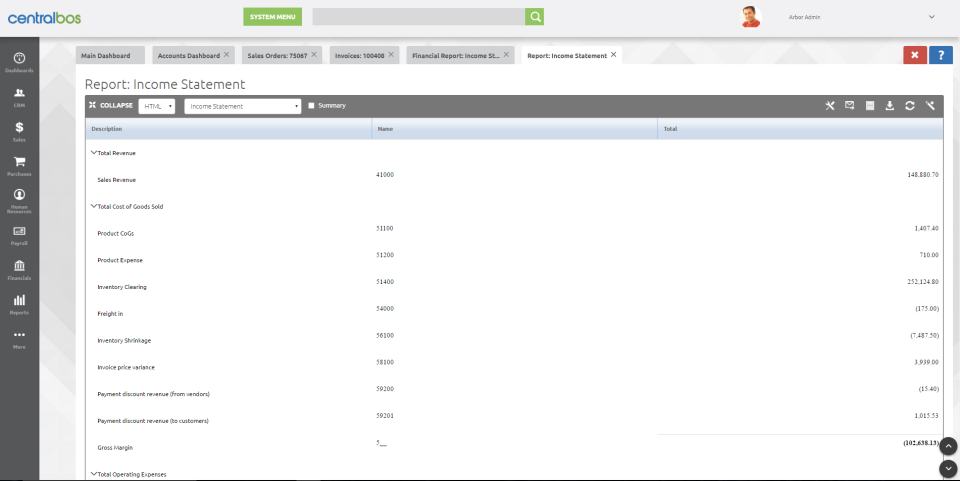The width and height of the screenshot is (960, 481).
Task: Click the 148,880.70 total value
Action: point(923,174)
